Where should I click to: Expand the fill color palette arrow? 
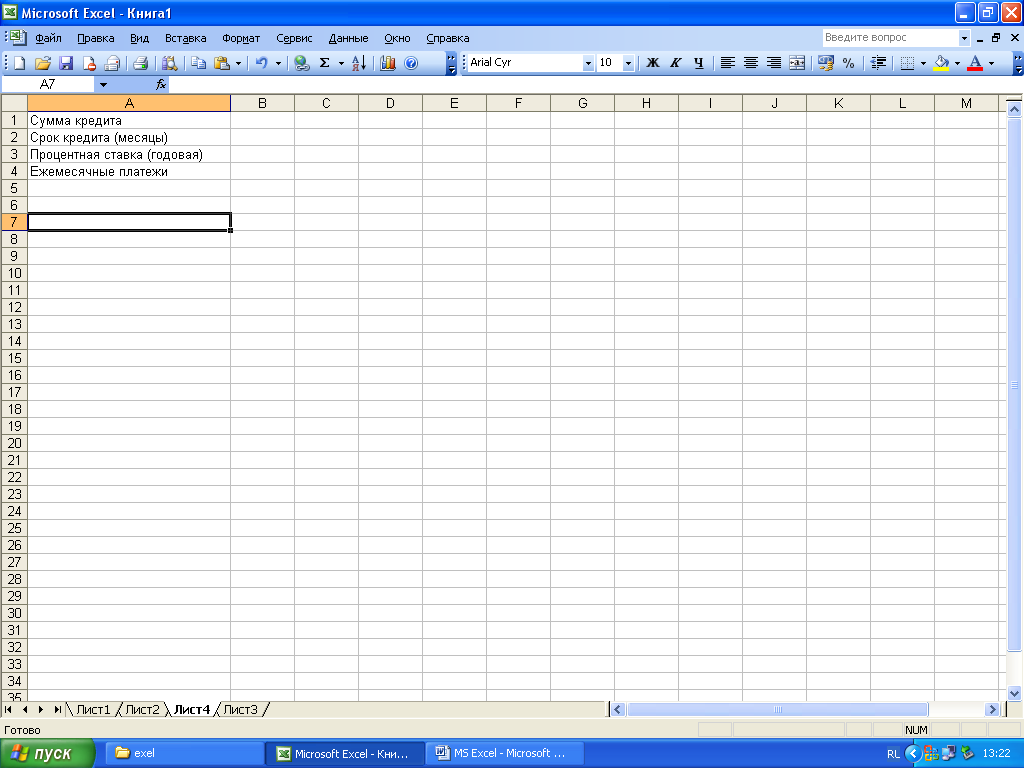[x=957, y=63]
